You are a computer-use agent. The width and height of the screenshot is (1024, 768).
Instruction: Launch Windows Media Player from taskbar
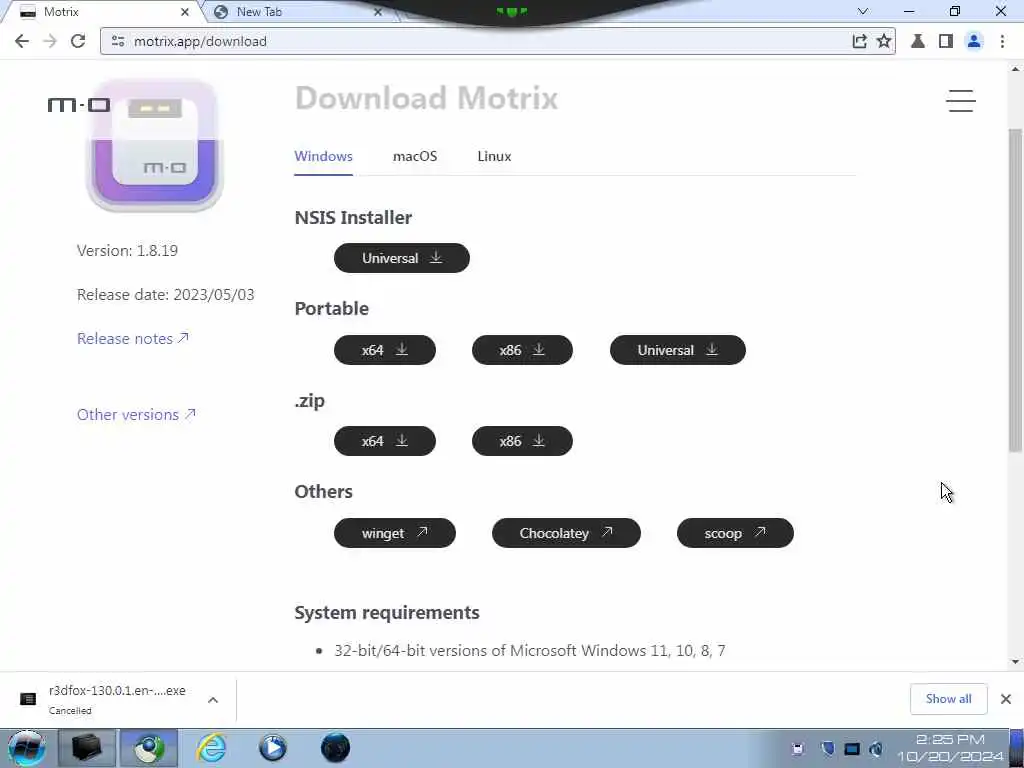point(272,748)
